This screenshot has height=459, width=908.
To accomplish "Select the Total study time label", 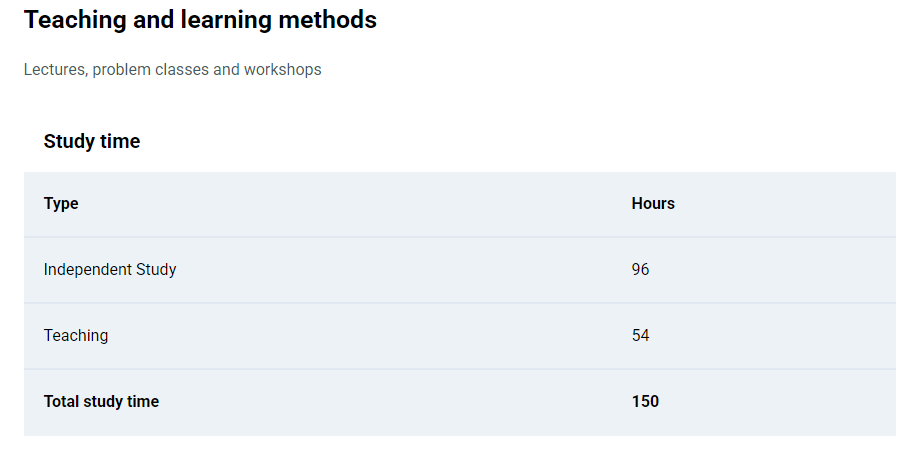I will click(x=101, y=402).
